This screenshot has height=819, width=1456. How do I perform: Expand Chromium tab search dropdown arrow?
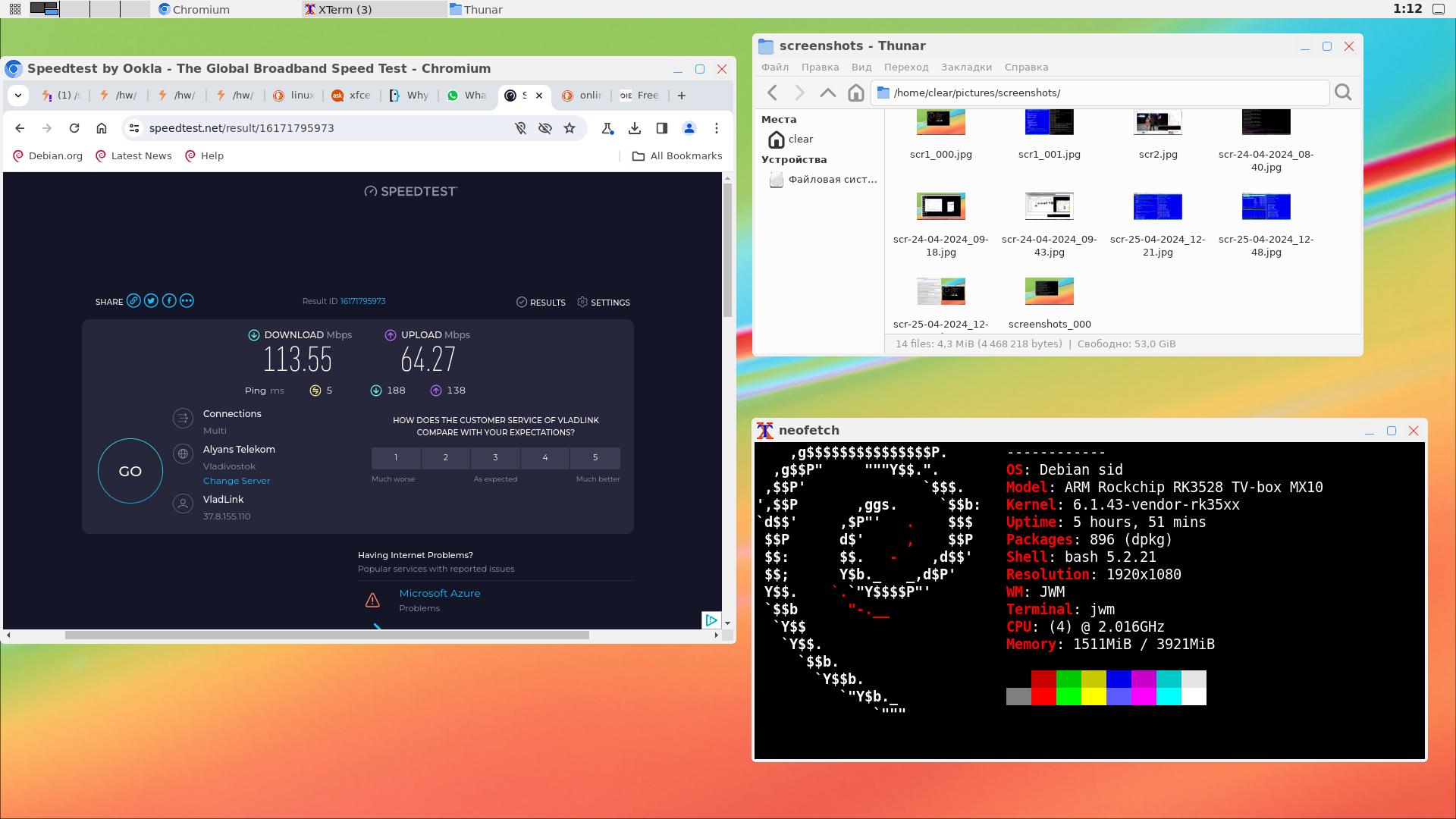pyautogui.click(x=18, y=96)
